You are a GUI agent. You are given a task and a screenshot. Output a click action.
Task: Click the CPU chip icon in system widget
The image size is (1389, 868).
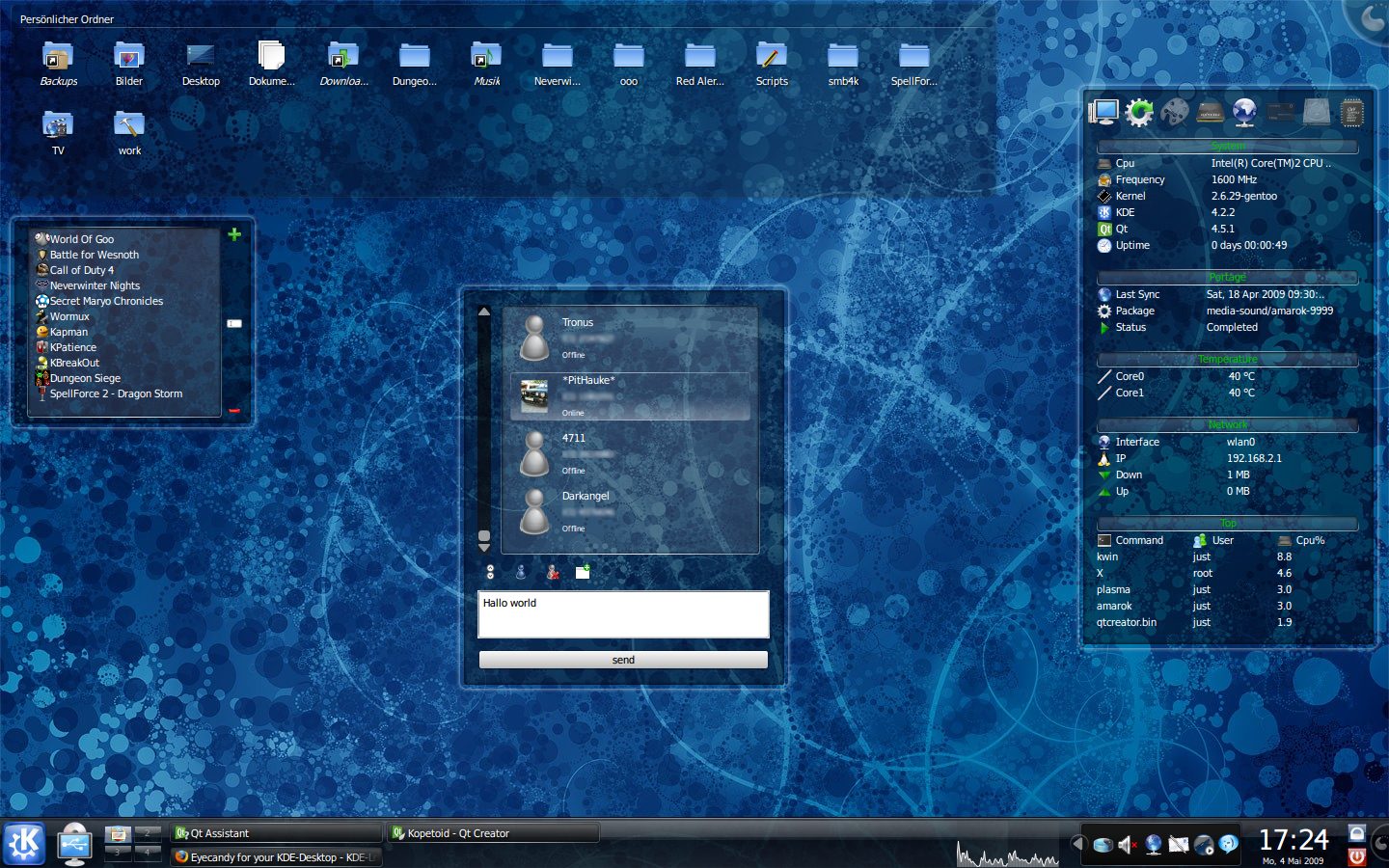point(1351,113)
